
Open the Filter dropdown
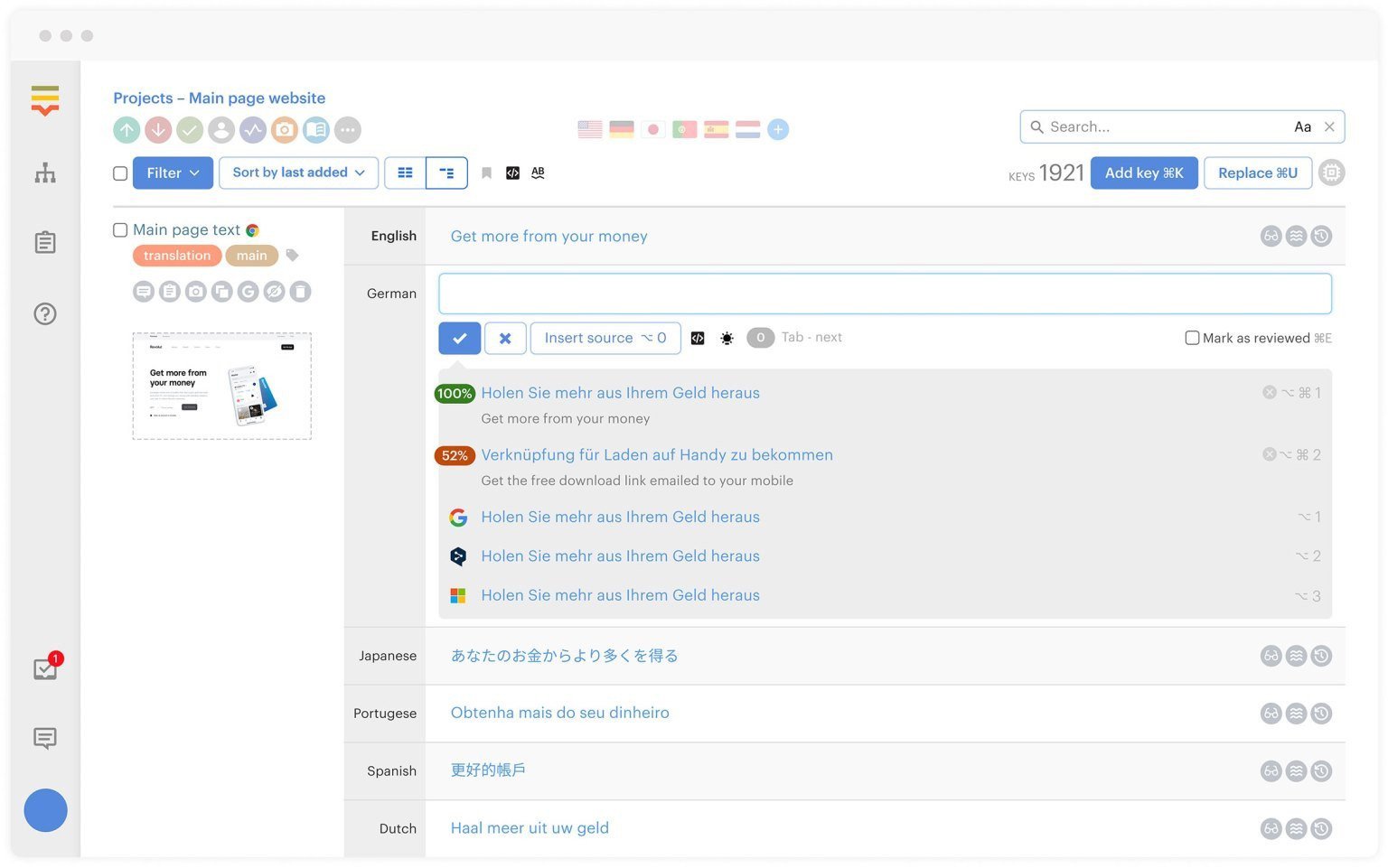click(x=173, y=173)
